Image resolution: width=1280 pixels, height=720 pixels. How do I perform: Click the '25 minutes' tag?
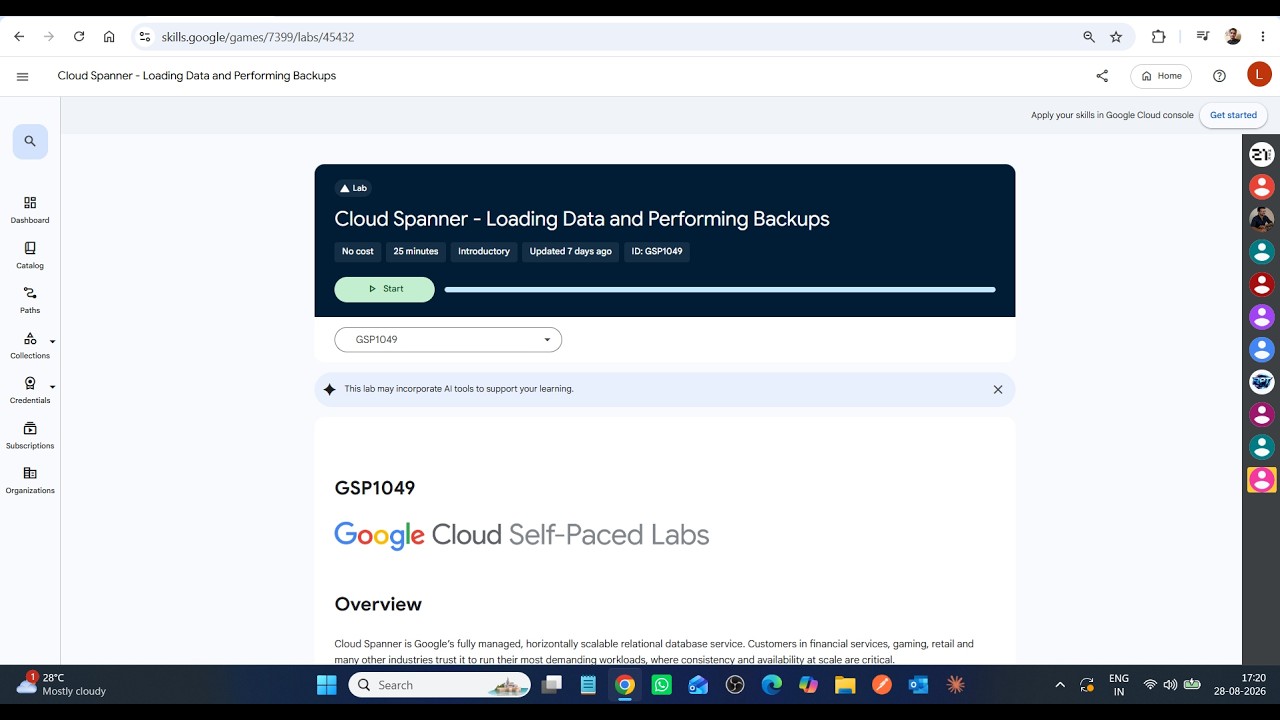(x=416, y=252)
